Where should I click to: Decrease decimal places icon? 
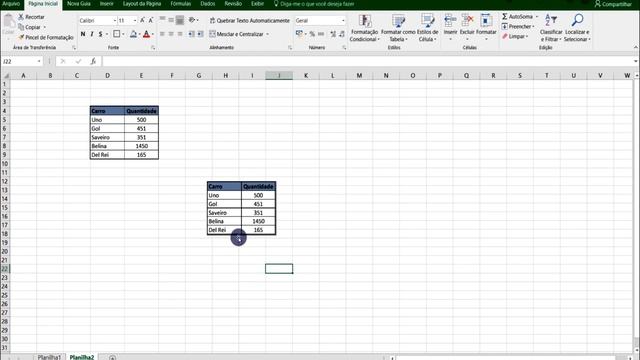coord(342,34)
